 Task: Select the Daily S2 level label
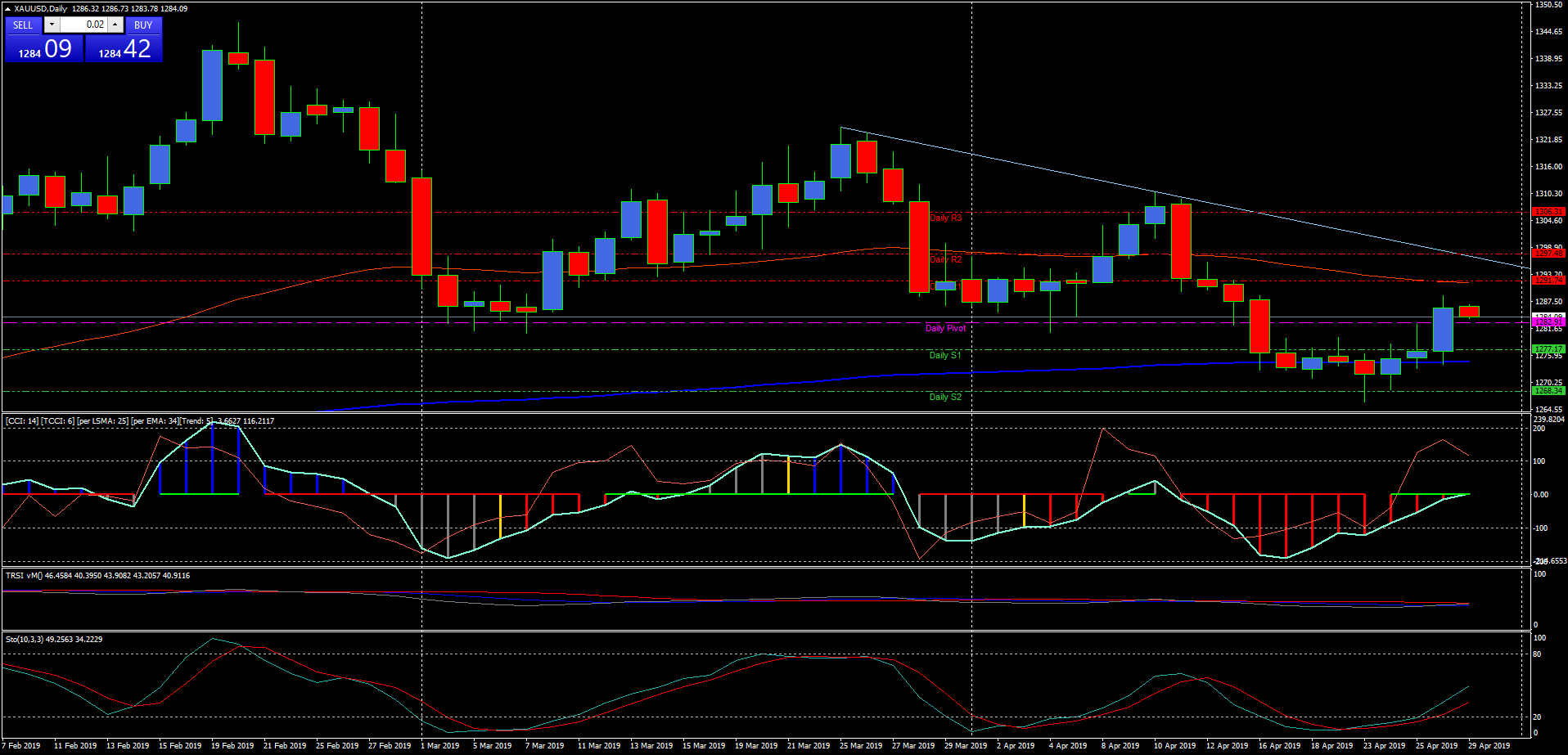pyautogui.click(x=945, y=397)
